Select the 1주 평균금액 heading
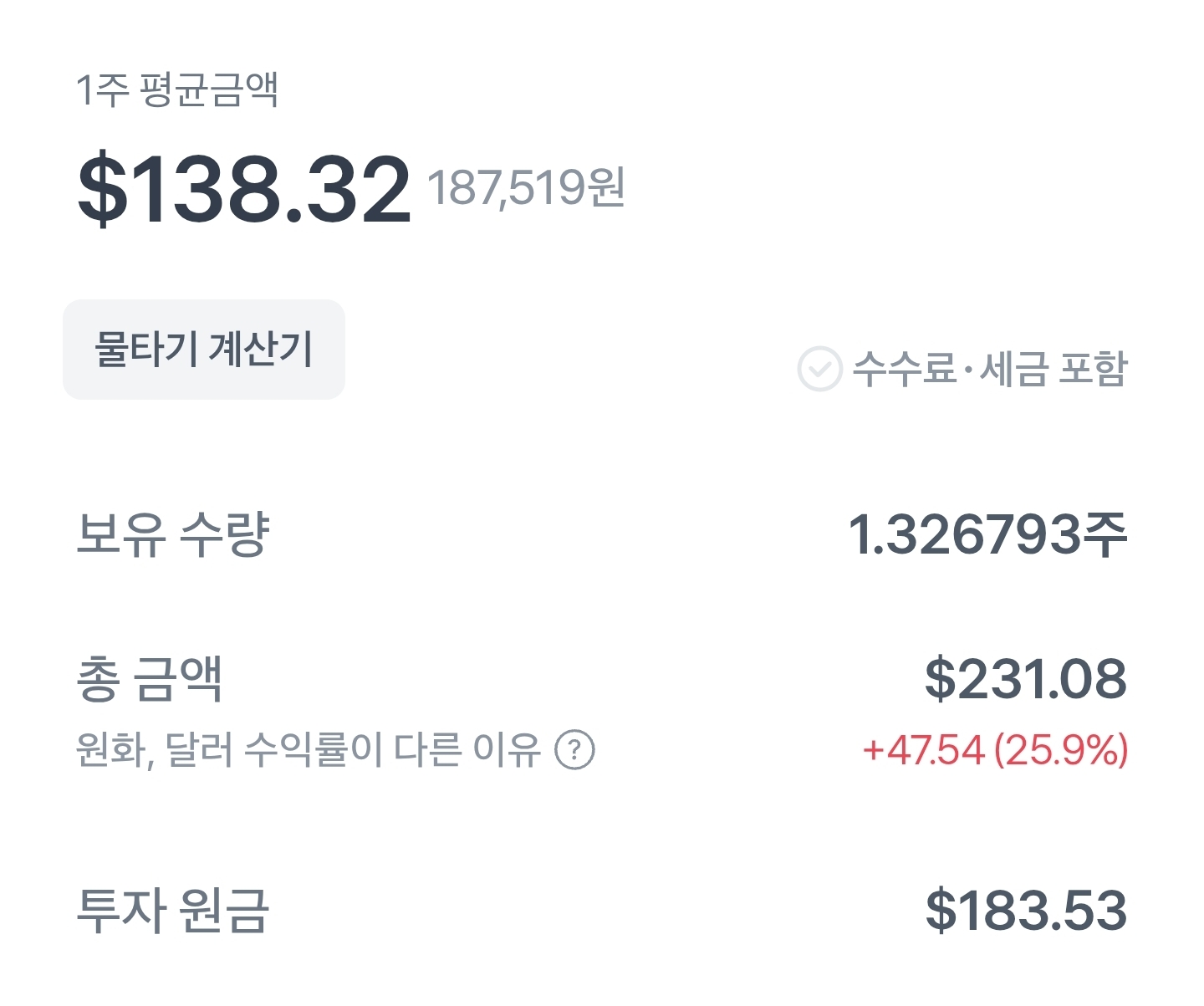This screenshot has height=1006, width=1204. click(176, 89)
